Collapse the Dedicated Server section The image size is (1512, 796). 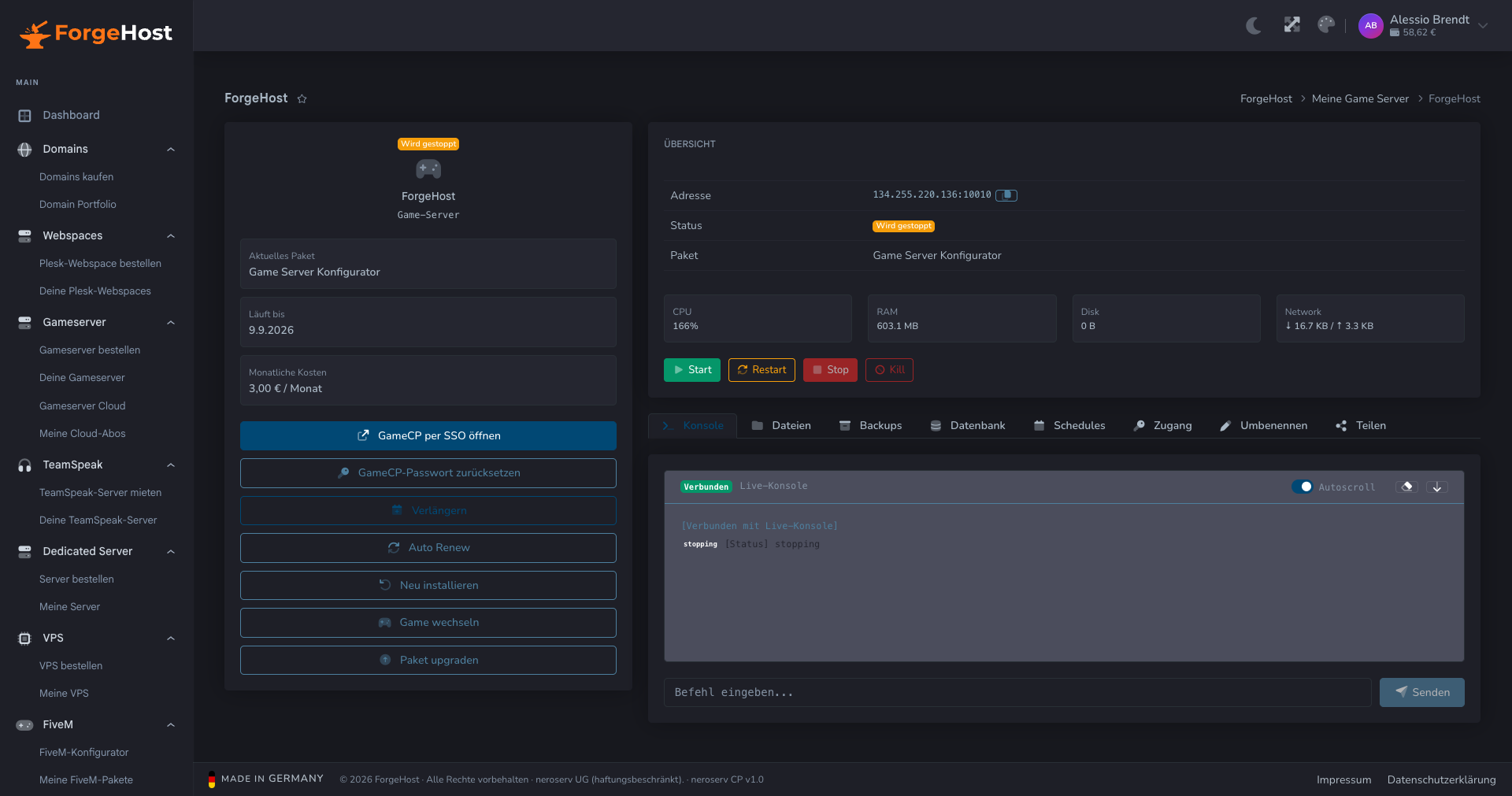tap(171, 552)
